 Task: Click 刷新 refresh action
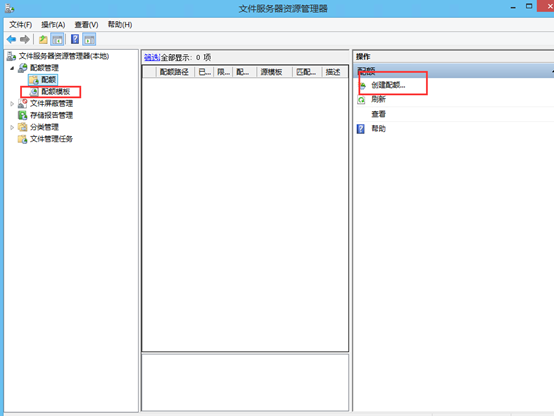[378, 99]
